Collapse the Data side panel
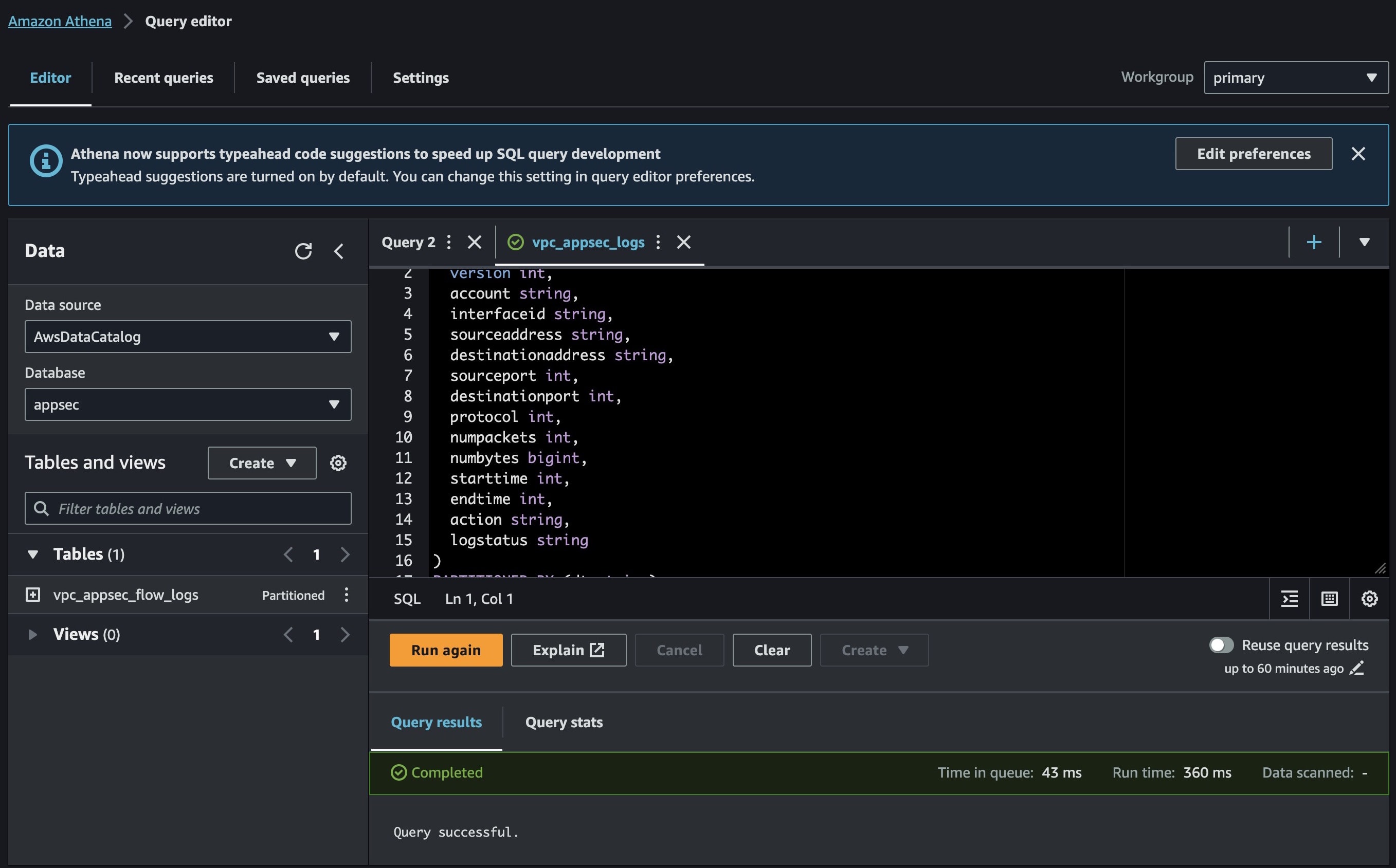 pyautogui.click(x=339, y=251)
